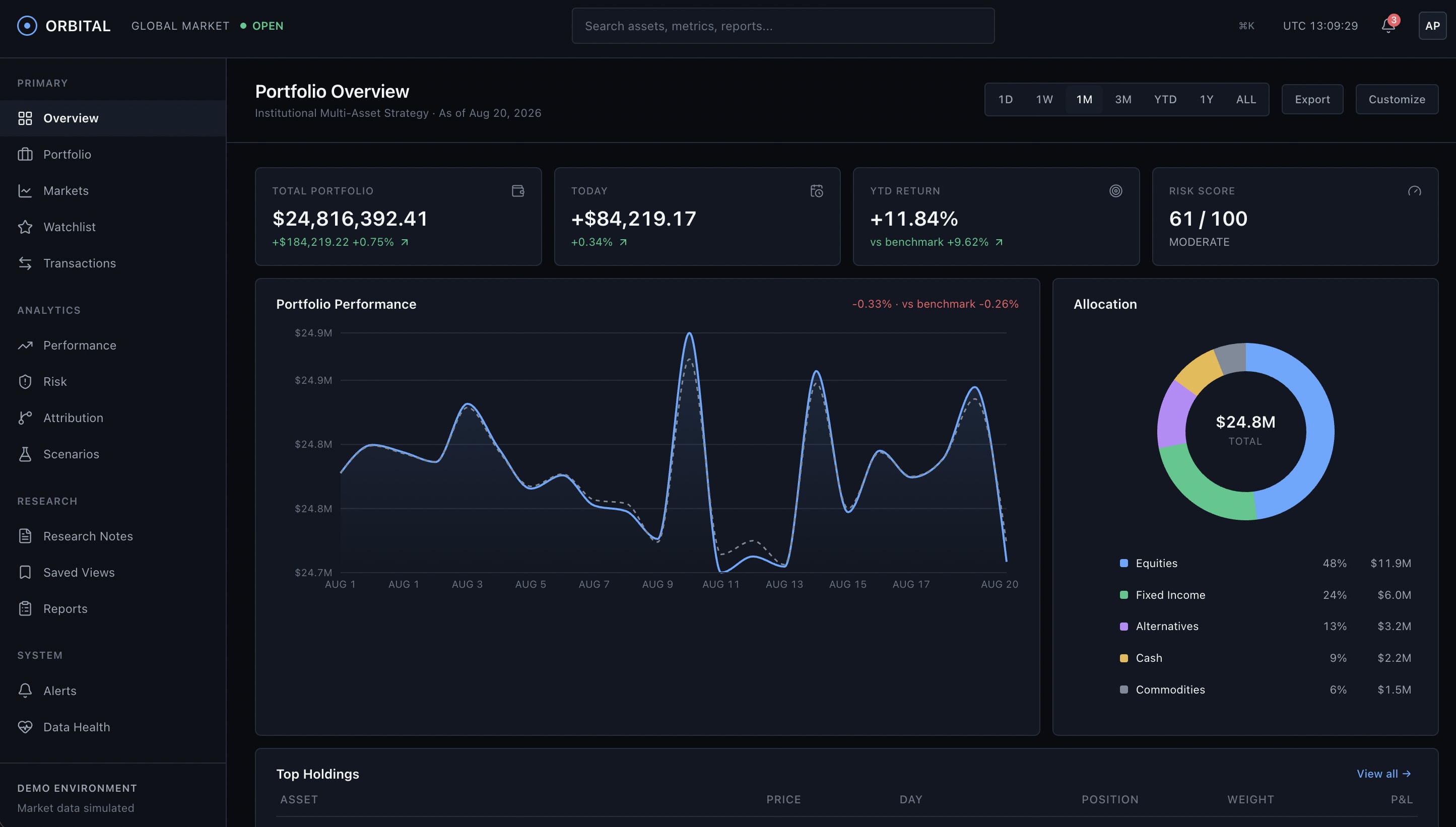1456x827 pixels.
Task: Click the Research Notes document icon
Action: click(x=25, y=536)
